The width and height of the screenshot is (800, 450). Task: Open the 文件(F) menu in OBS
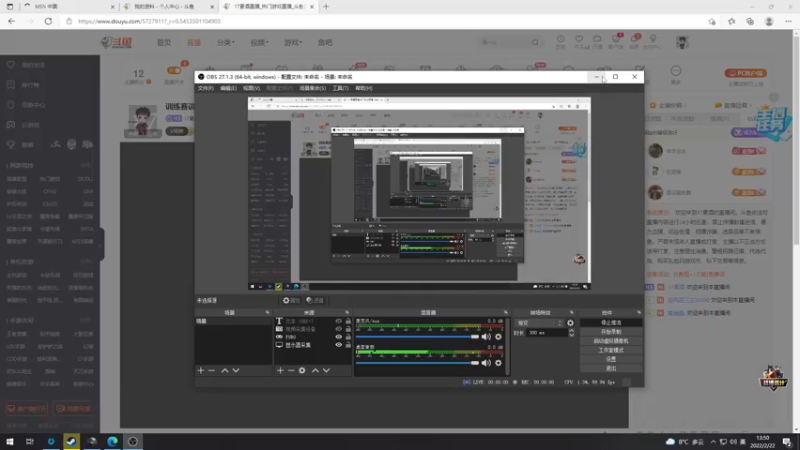coord(206,88)
